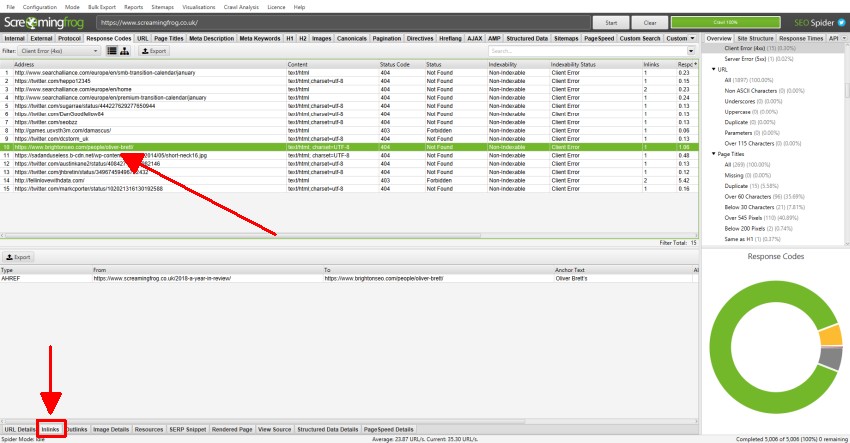
Task: Open the URL Details bottom tab
Action: (x=20, y=429)
